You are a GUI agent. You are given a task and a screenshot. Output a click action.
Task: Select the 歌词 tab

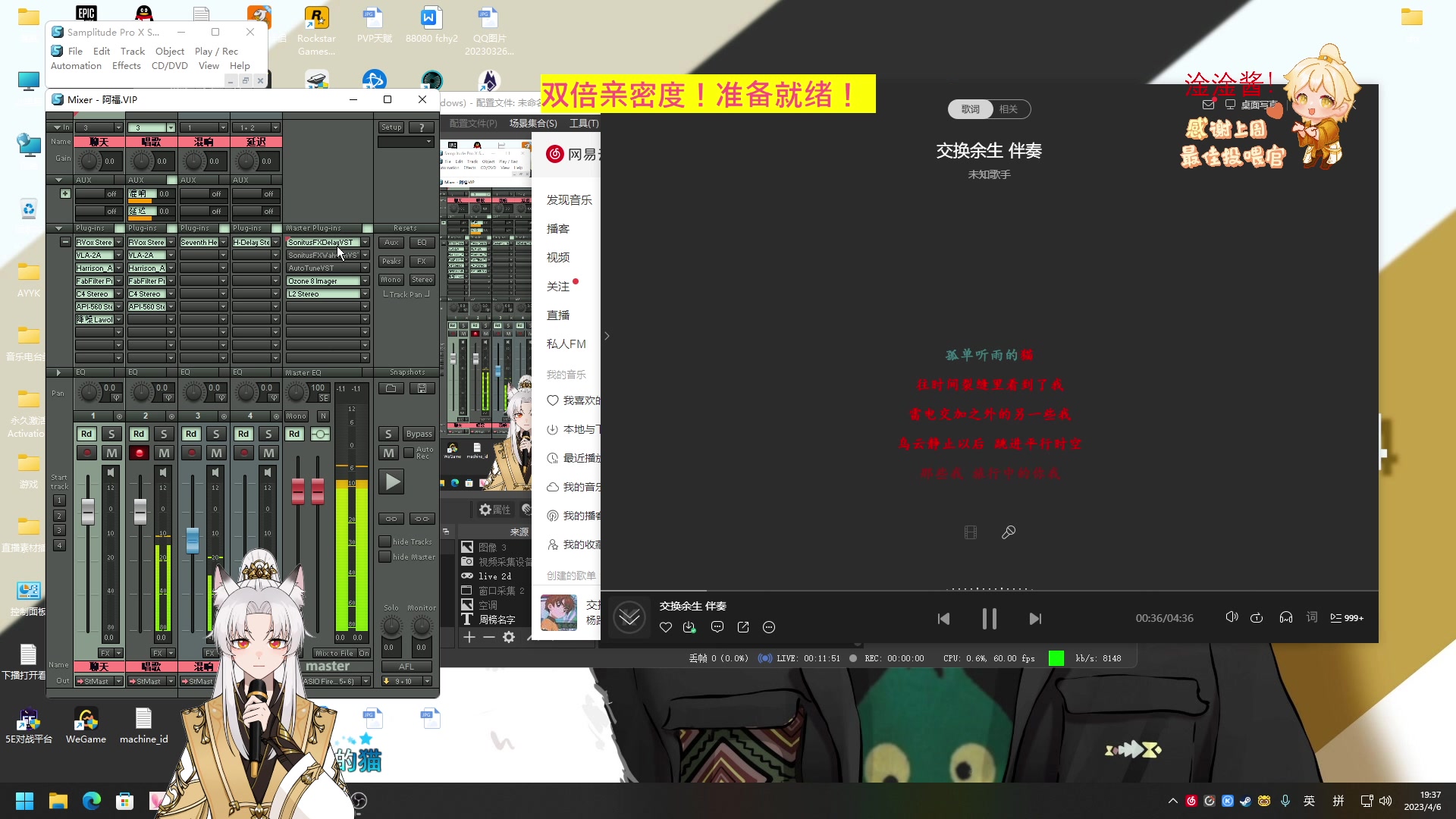click(971, 109)
